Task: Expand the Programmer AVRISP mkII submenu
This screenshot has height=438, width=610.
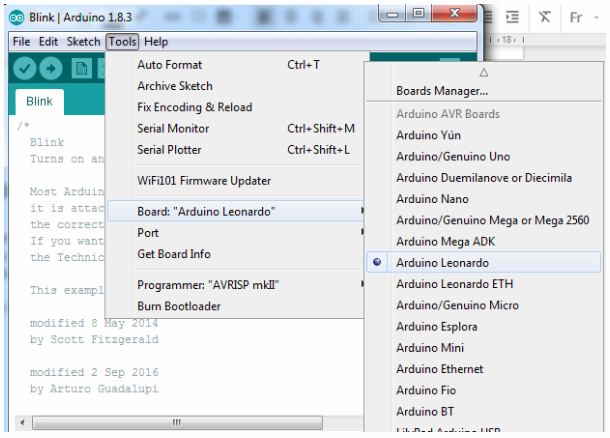Action: point(236,285)
